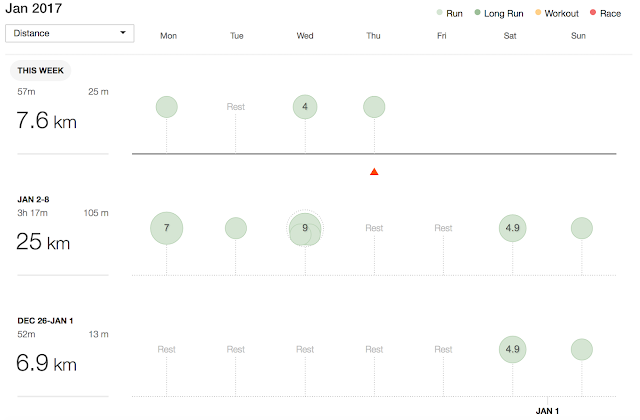640x420 pixels.
Task: Click the THIS WEEK label
Action: pos(40,71)
